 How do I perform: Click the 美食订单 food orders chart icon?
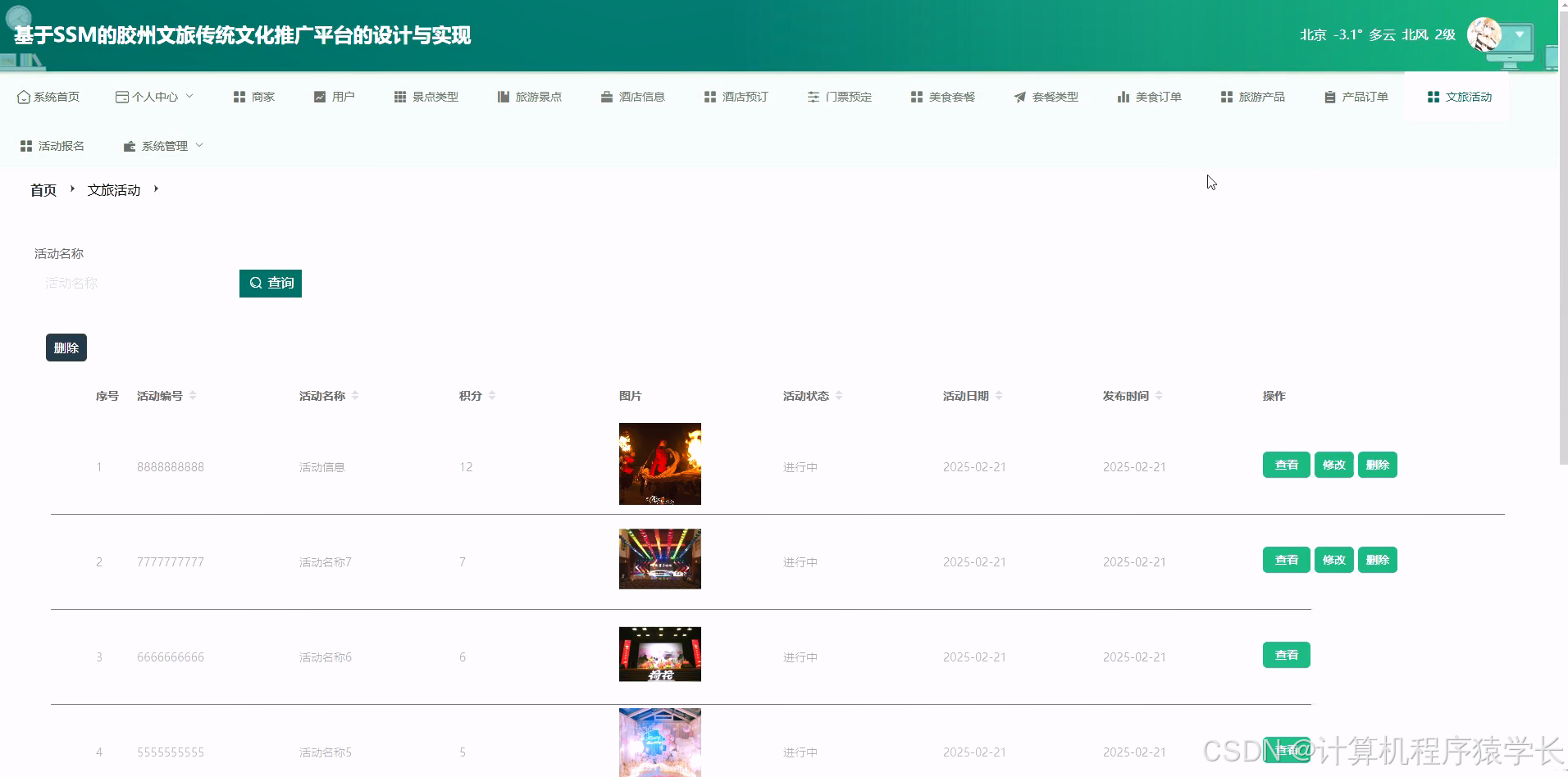tap(1122, 96)
